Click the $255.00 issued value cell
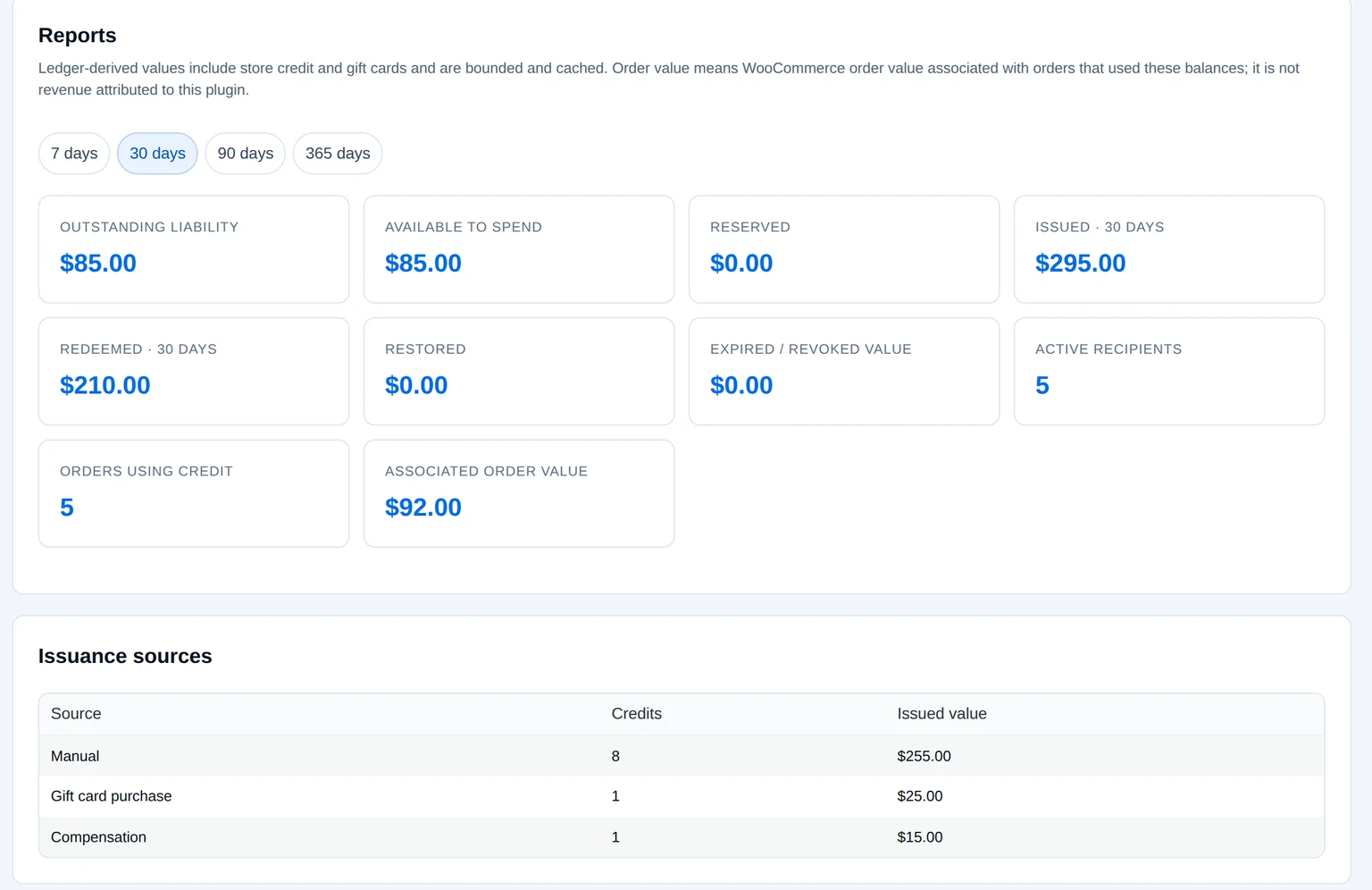This screenshot has height=890, width=1372. 924,756
